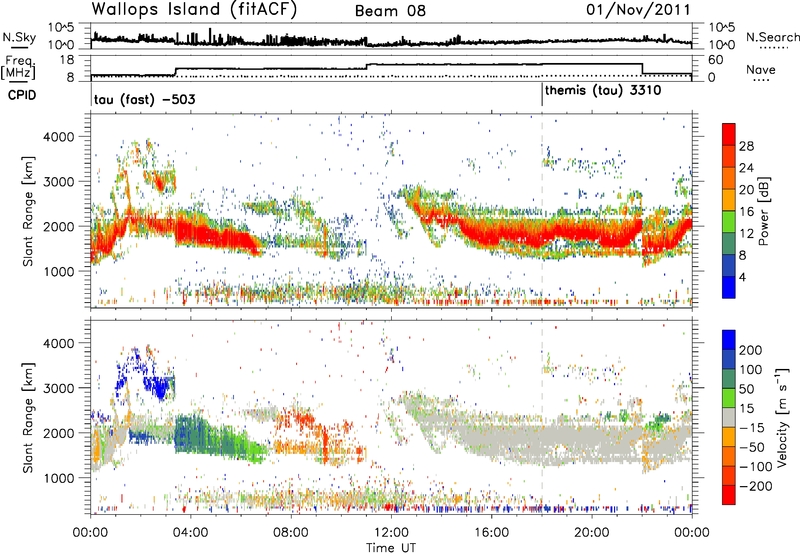The image size is (800, 554).
Task: Click the "20:00" time axis label
Action: 591,533
